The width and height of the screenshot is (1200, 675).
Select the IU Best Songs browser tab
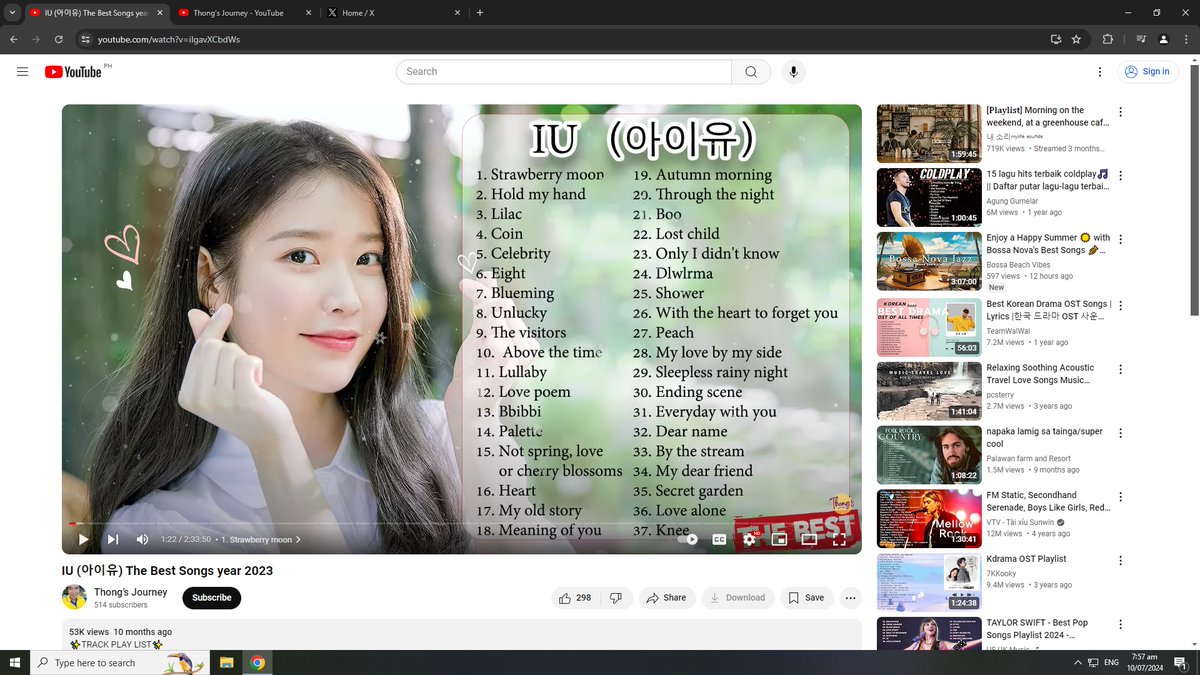click(96, 13)
